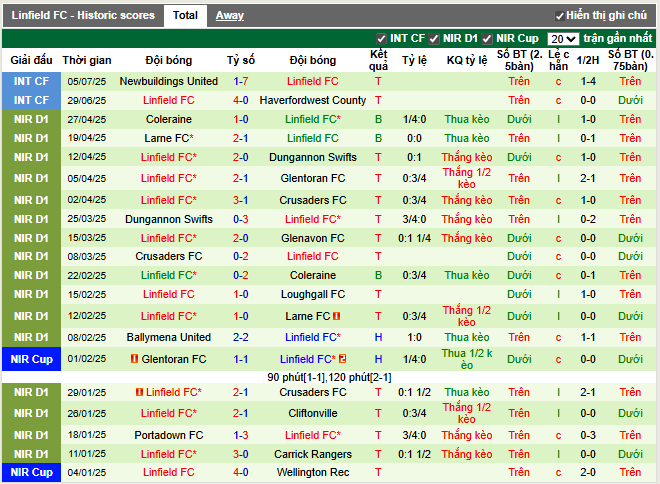660x484 pixels.
Task: Uncheck the NIR Cup filter checkbox
Action: pos(487,39)
